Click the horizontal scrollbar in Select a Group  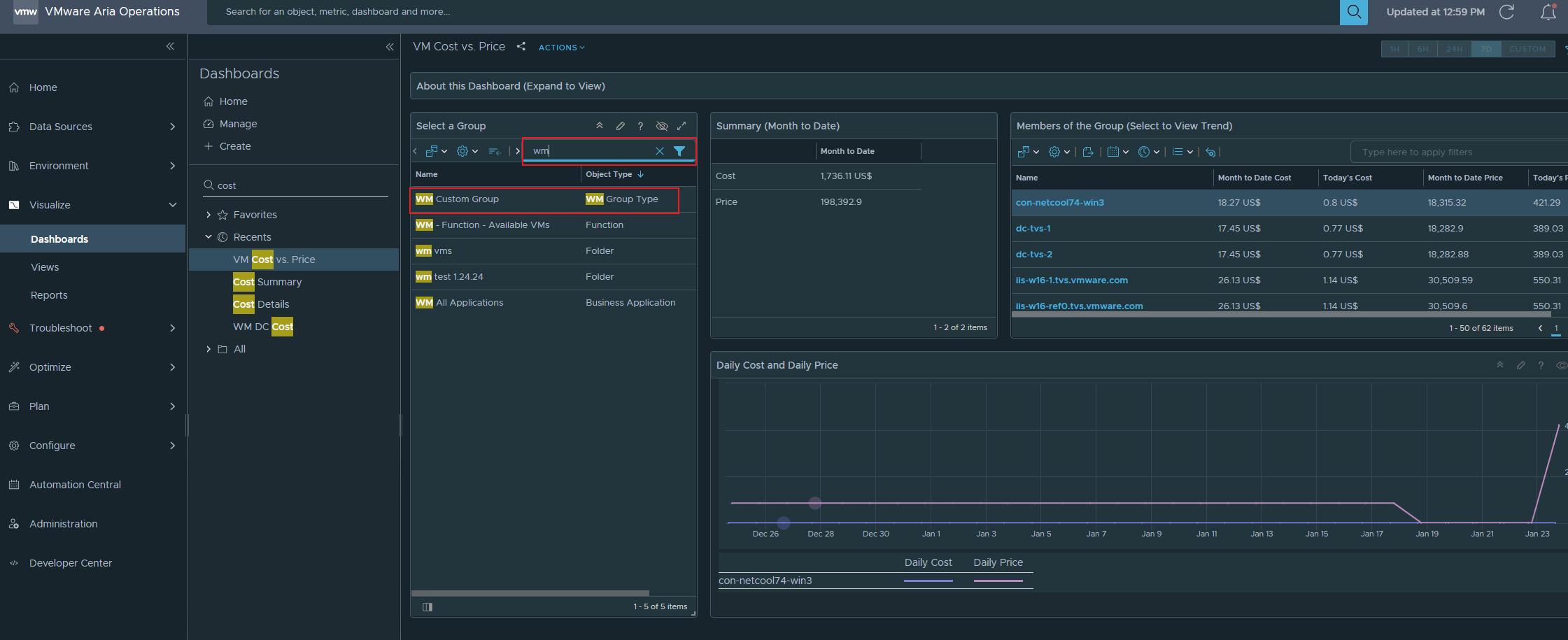530,593
